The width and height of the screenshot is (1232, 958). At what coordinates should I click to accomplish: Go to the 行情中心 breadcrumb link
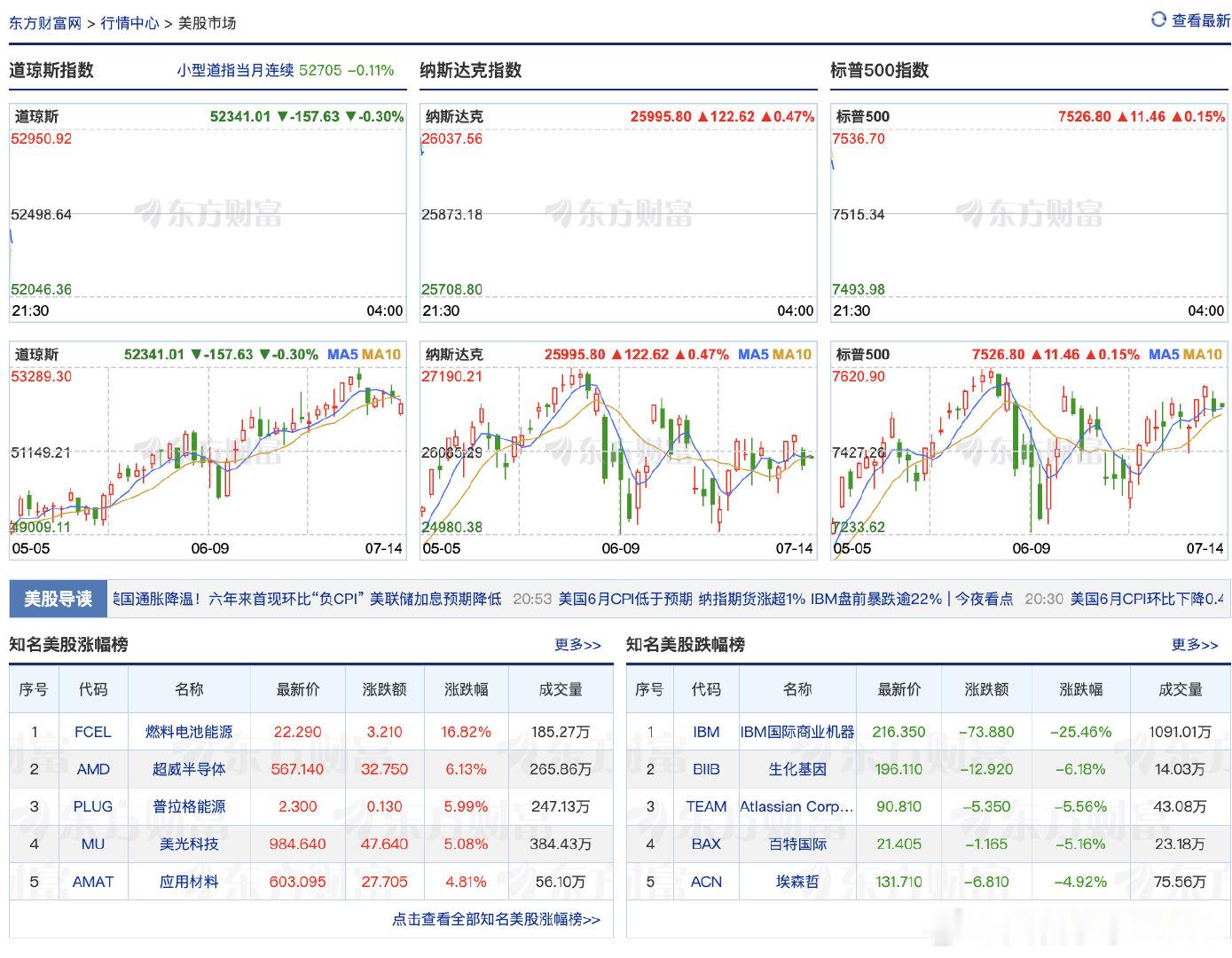[129, 23]
